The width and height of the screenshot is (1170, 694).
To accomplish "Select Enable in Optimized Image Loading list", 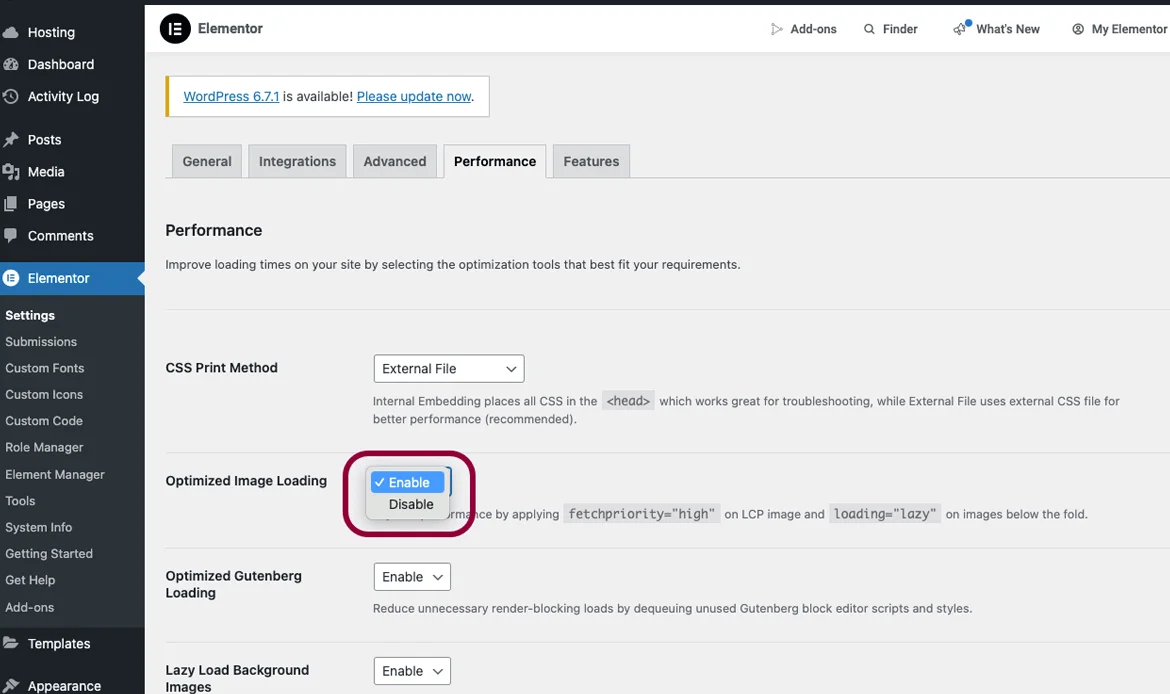I will click(x=407, y=483).
